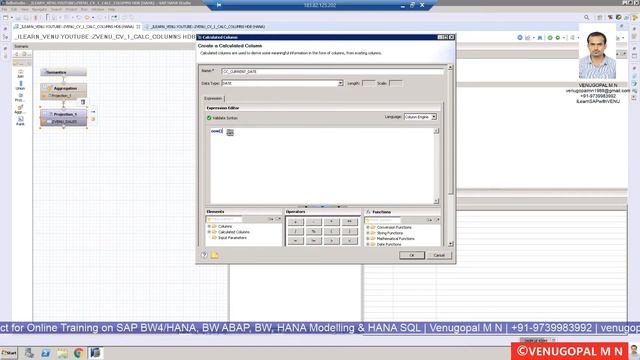Click the percent operator button
640x360 pixels.
[313, 231]
